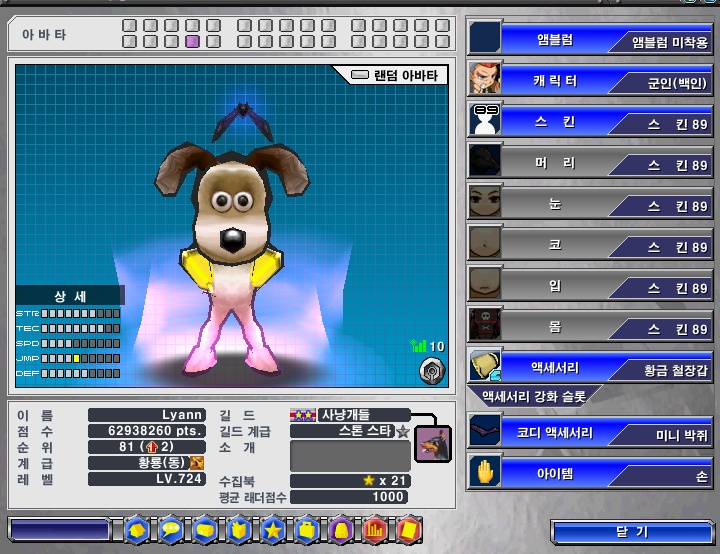Select the 몸 category row
720x554 pixels.
point(590,325)
